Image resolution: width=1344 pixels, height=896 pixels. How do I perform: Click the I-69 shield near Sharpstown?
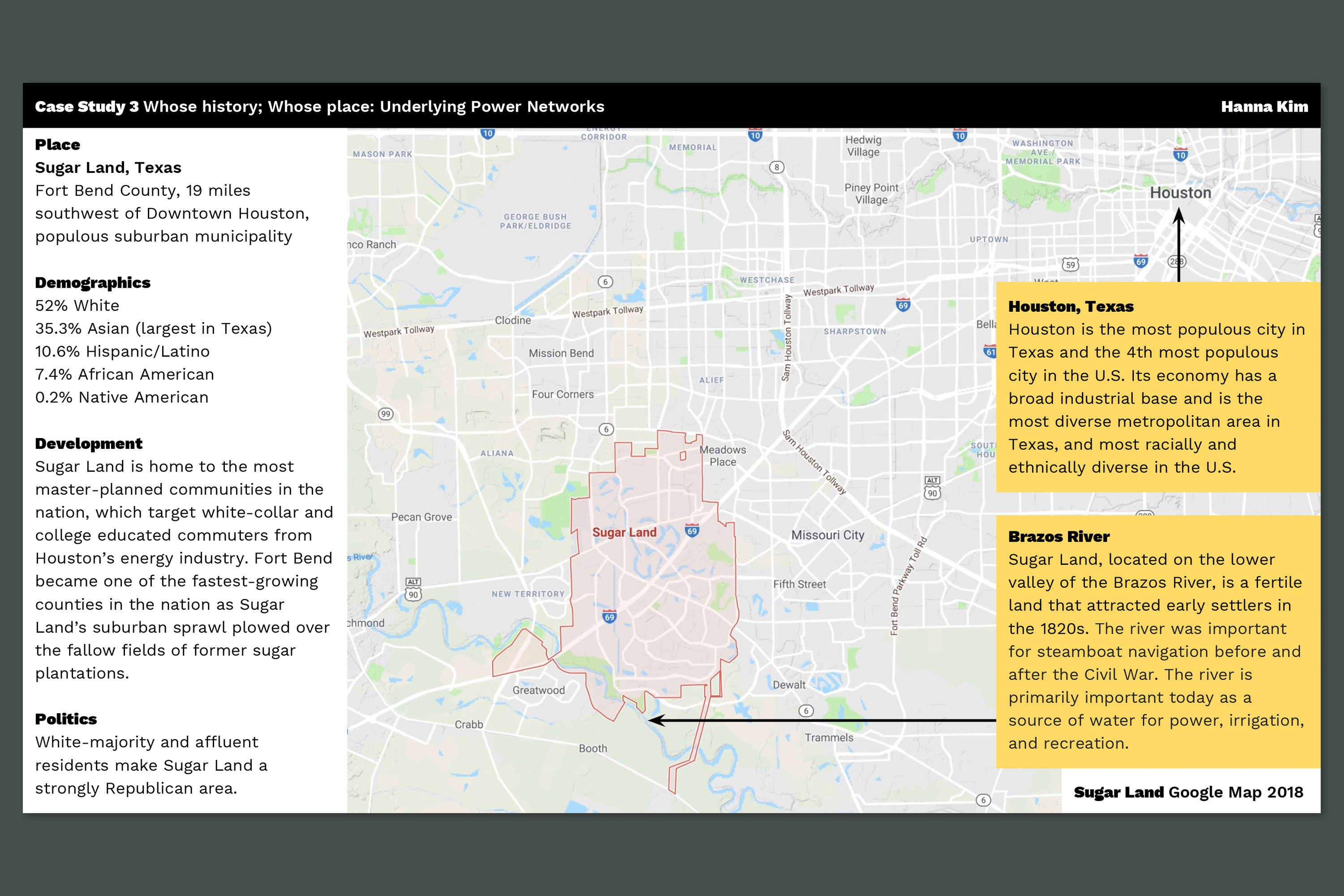pos(903,305)
